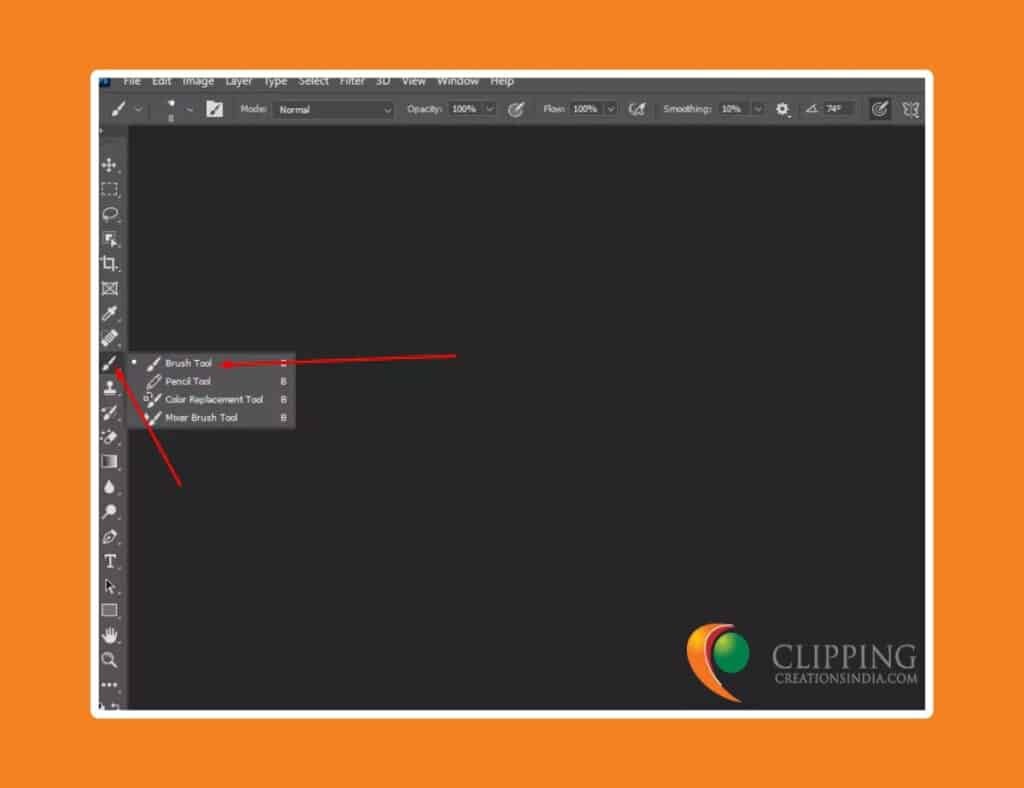Select the Clone Stamp tool
The height and width of the screenshot is (788, 1024).
point(111,388)
